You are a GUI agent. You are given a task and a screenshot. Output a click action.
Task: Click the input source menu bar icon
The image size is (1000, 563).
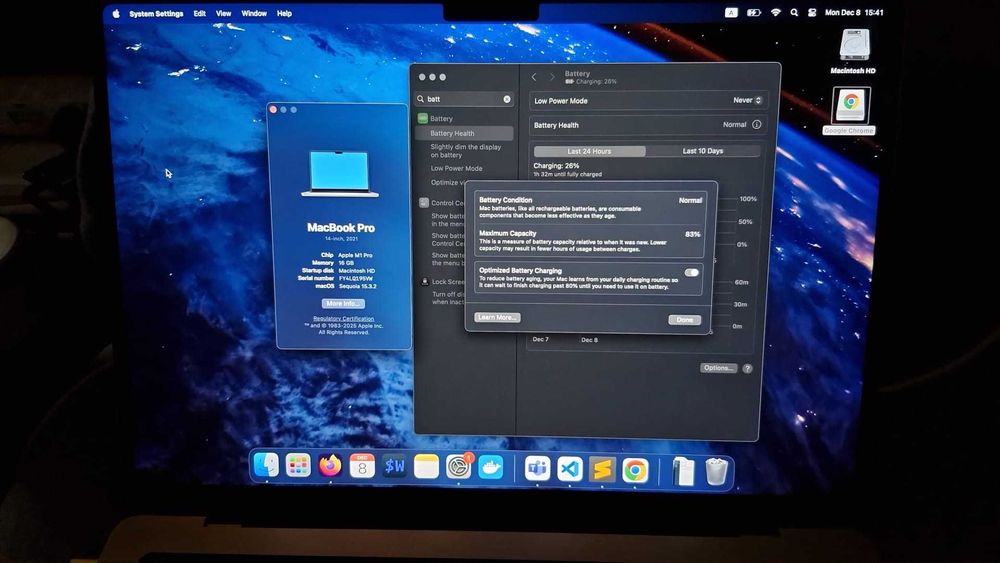(x=731, y=13)
